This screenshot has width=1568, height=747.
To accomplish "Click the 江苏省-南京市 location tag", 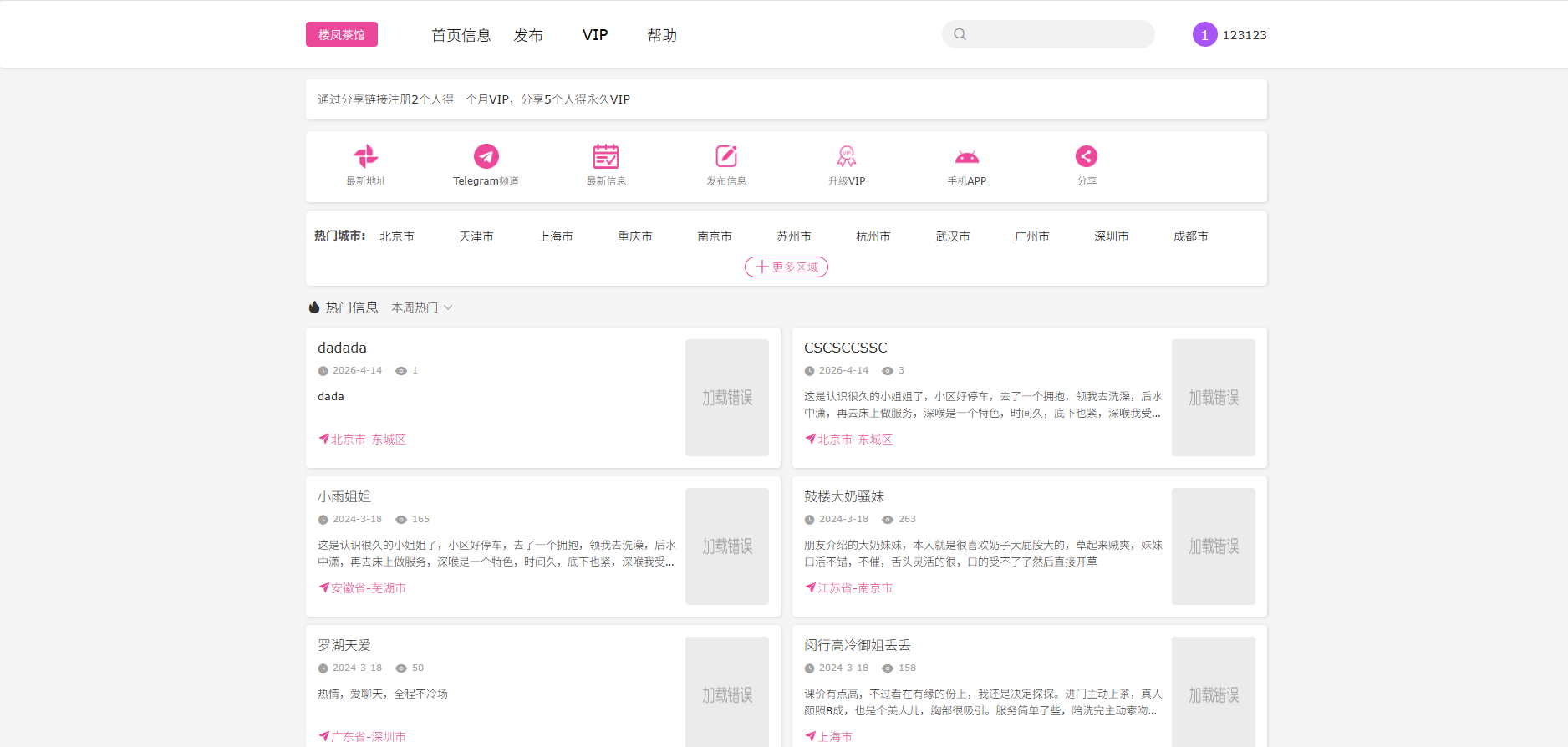I will (x=848, y=588).
